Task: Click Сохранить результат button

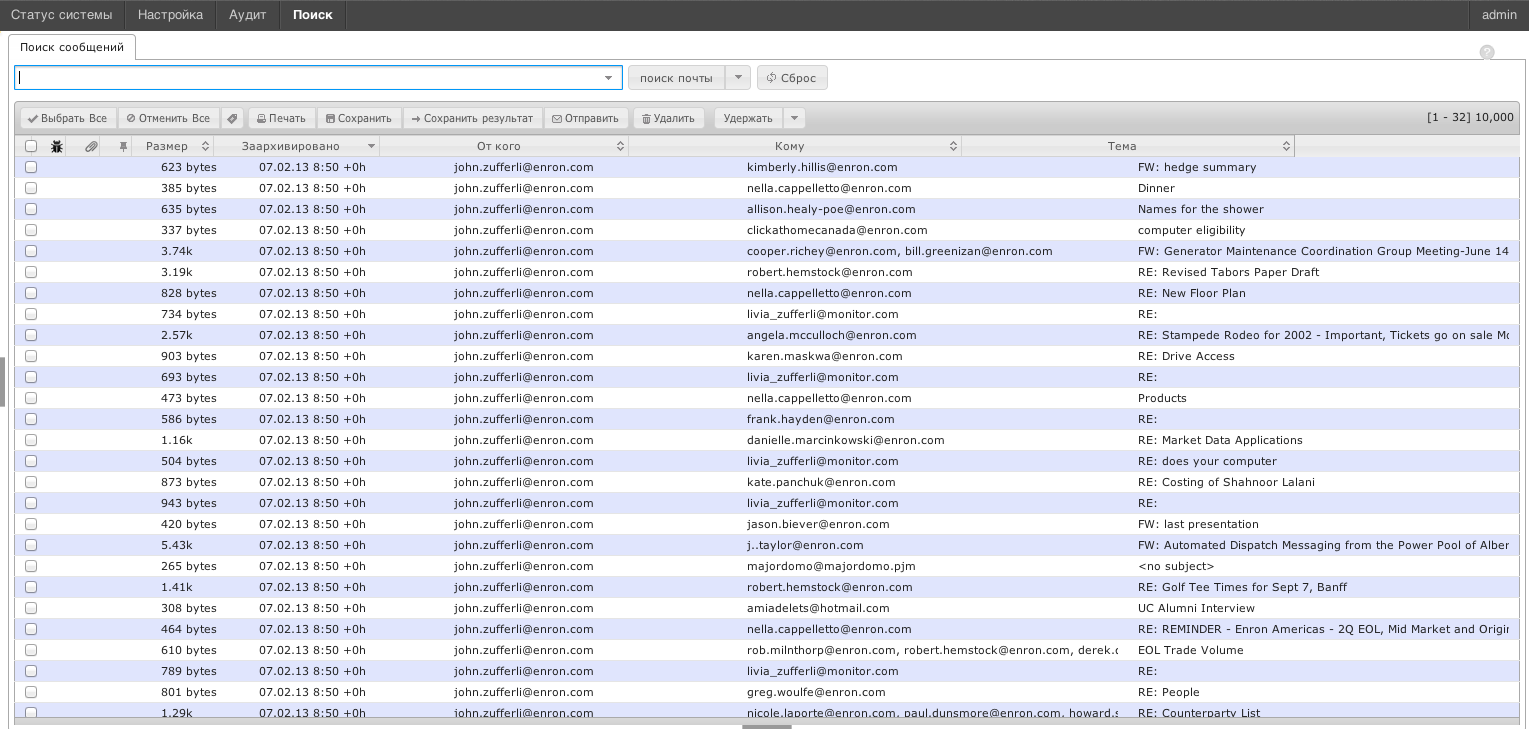Action: click(x=473, y=118)
